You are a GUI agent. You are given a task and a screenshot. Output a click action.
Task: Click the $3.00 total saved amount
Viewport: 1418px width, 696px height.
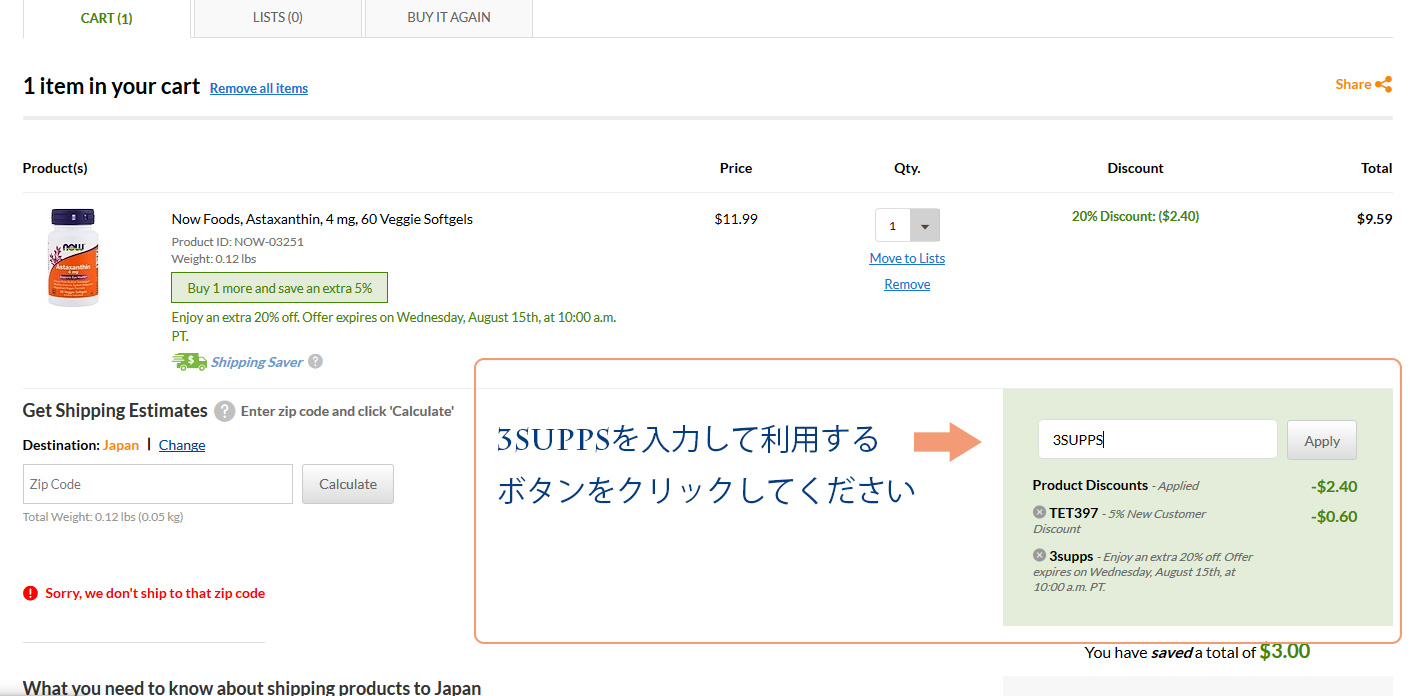[1285, 651]
